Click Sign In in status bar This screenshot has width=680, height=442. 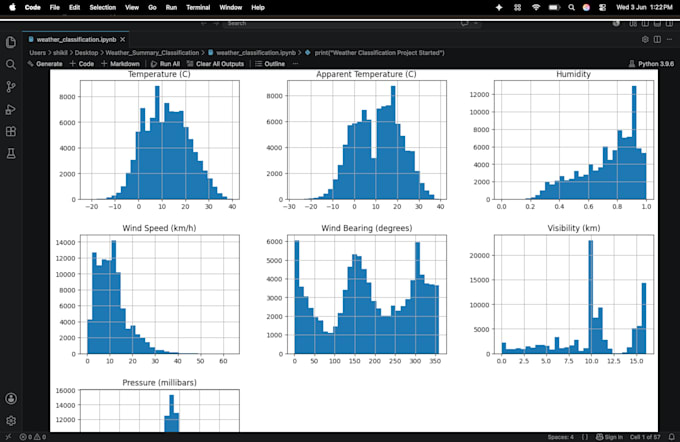[x=609, y=437]
